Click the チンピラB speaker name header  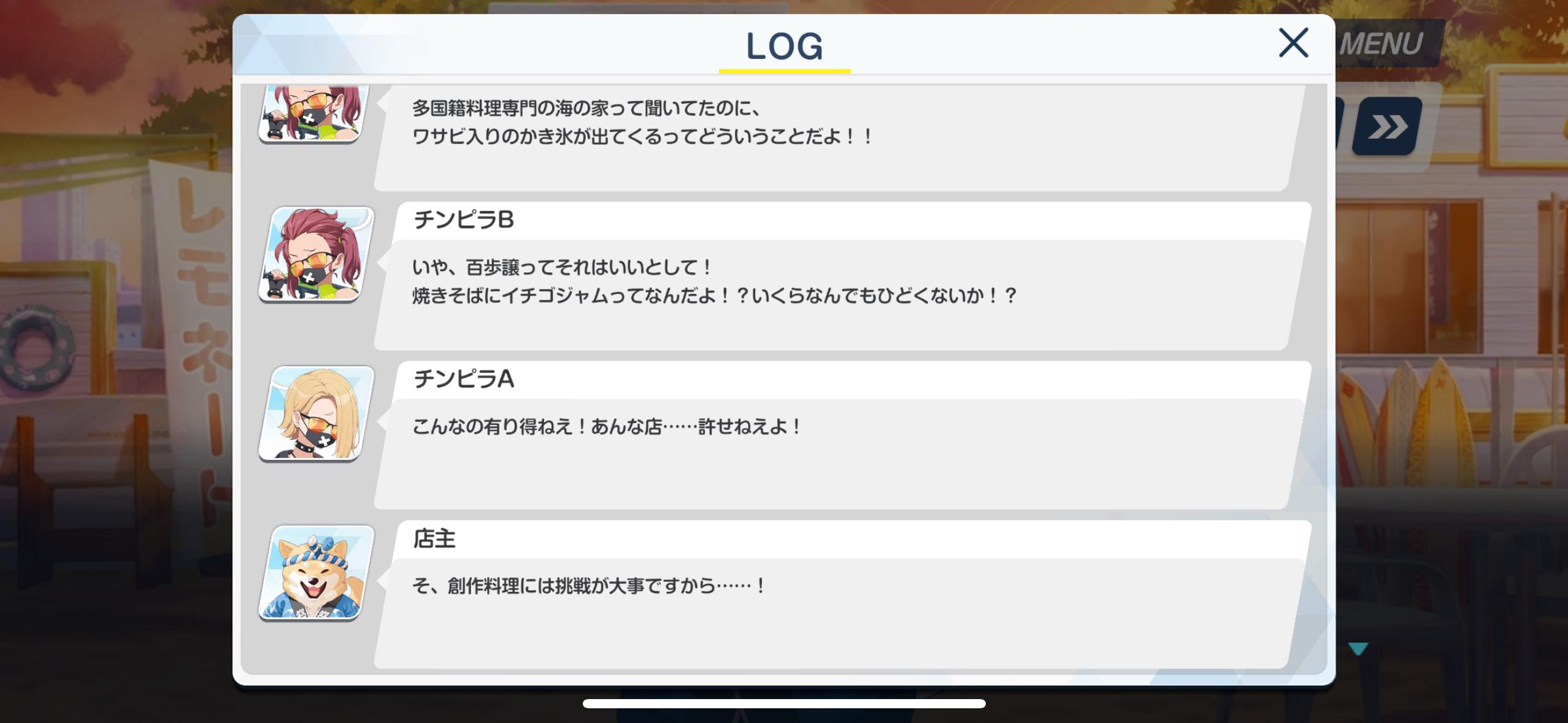(x=464, y=220)
